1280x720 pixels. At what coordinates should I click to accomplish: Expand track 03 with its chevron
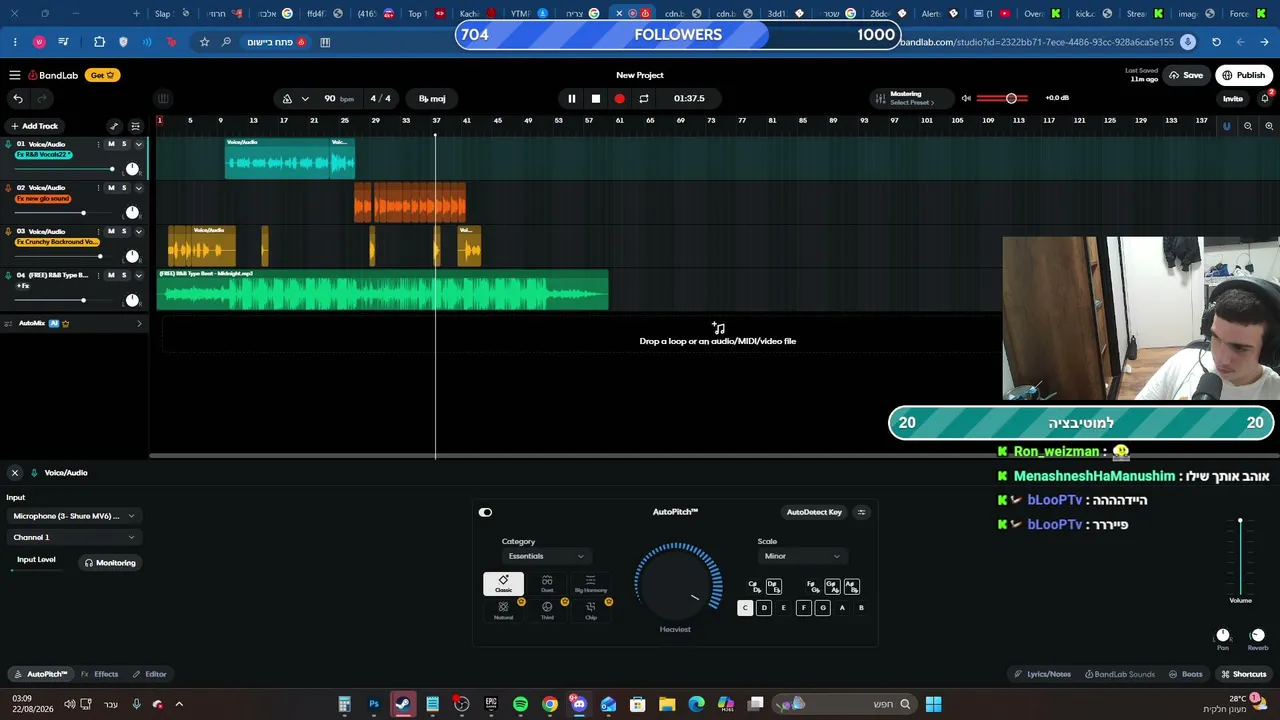pyautogui.click(x=138, y=231)
